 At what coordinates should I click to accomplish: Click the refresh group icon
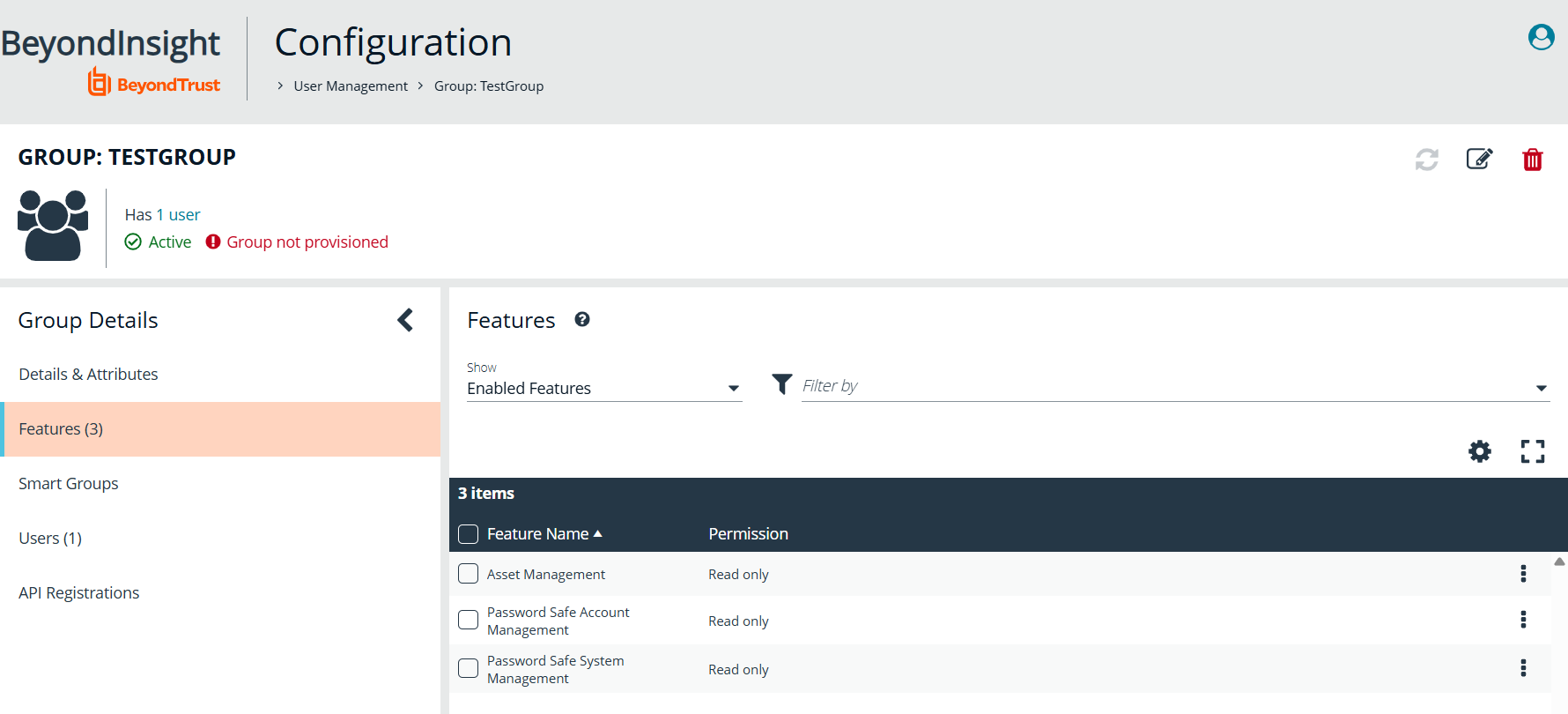[x=1426, y=160]
